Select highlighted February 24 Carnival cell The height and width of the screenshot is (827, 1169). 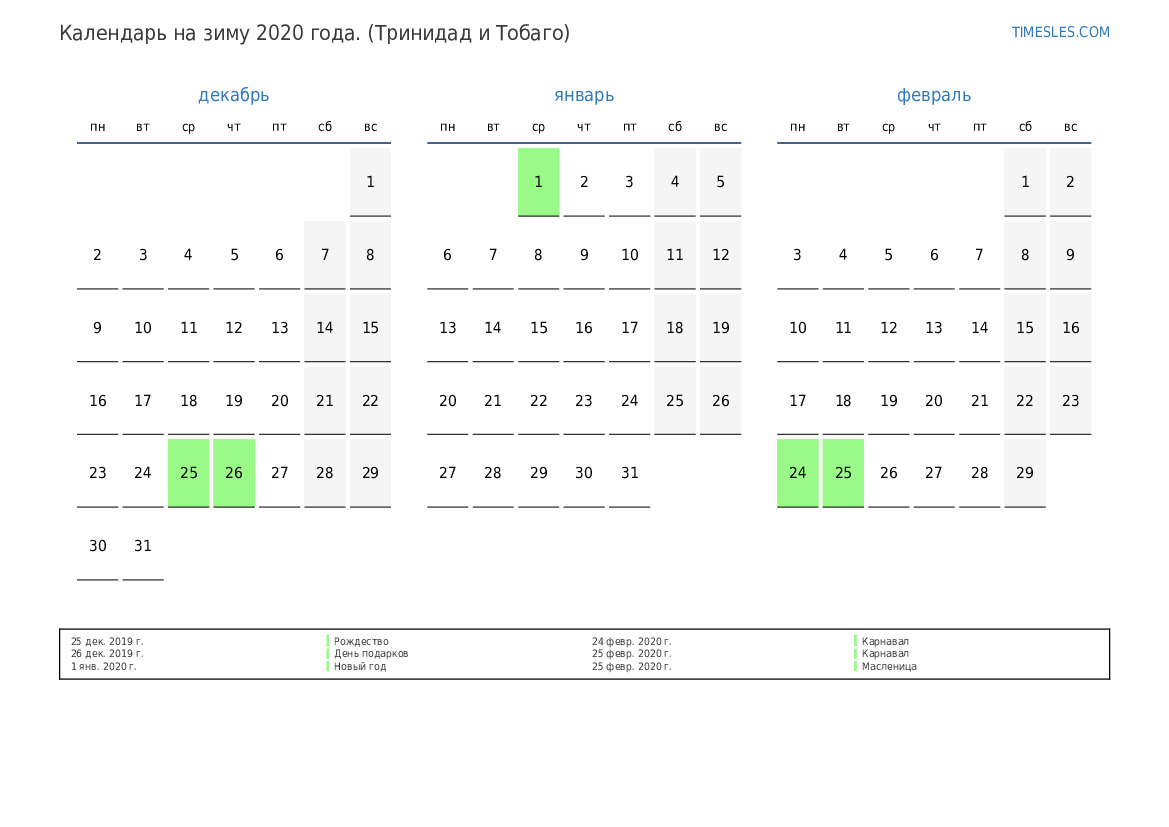click(x=797, y=473)
